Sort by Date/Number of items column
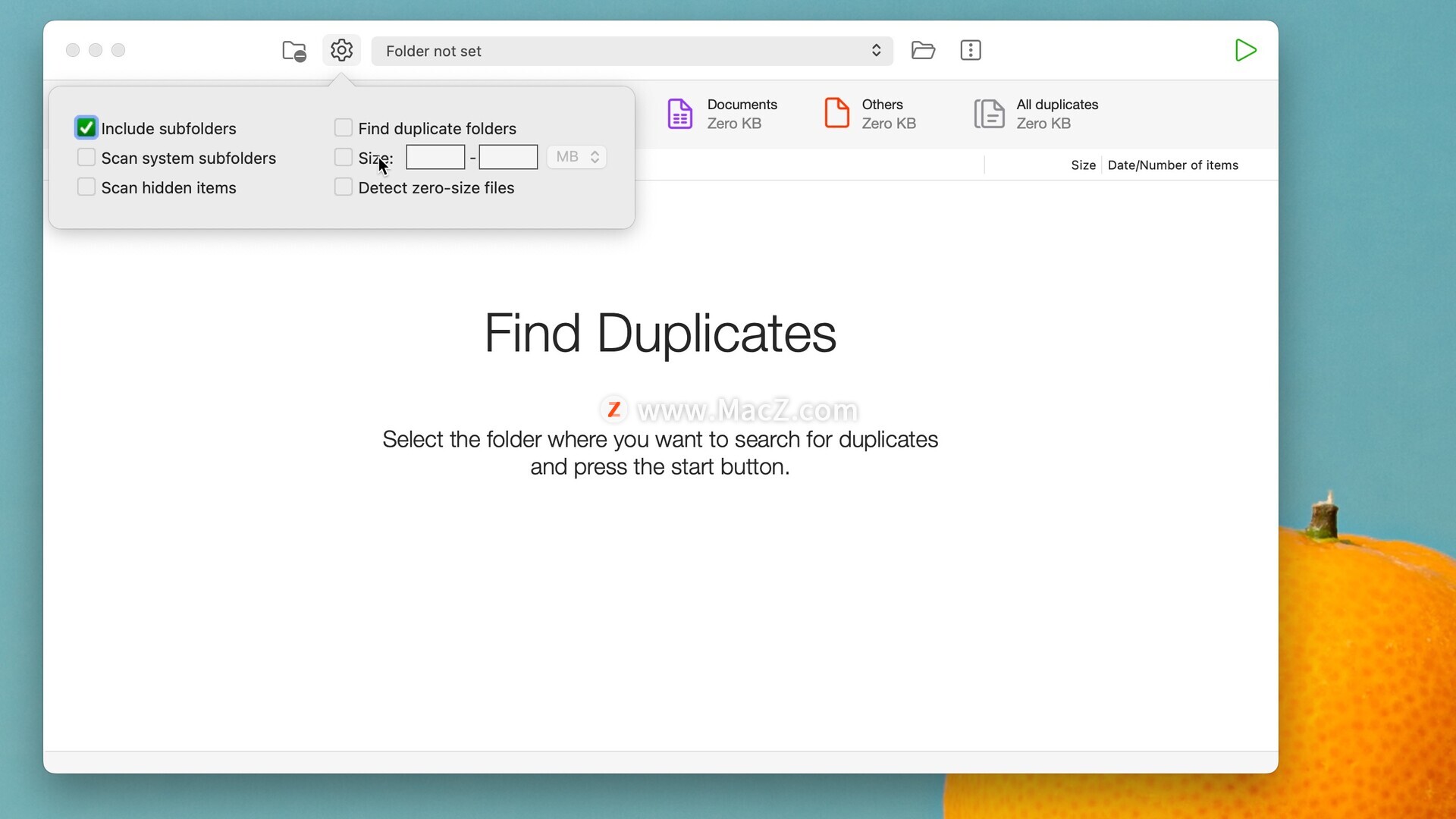1456x819 pixels. pyautogui.click(x=1172, y=165)
